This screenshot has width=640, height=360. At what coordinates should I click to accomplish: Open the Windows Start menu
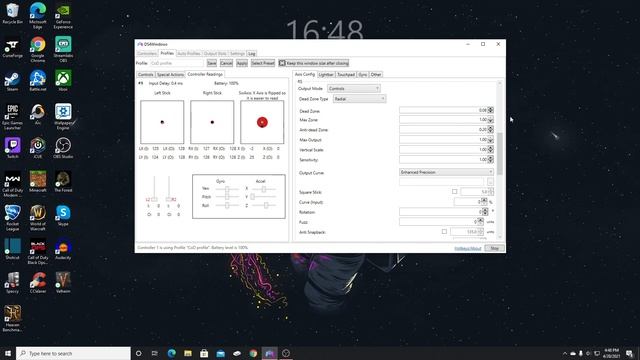click(8, 353)
